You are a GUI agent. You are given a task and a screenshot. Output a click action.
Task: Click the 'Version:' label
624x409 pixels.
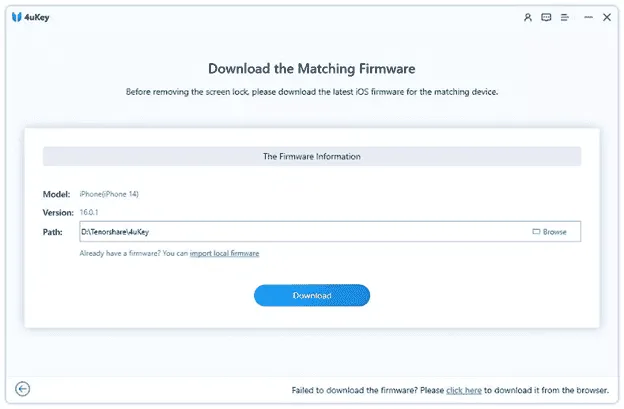57,212
